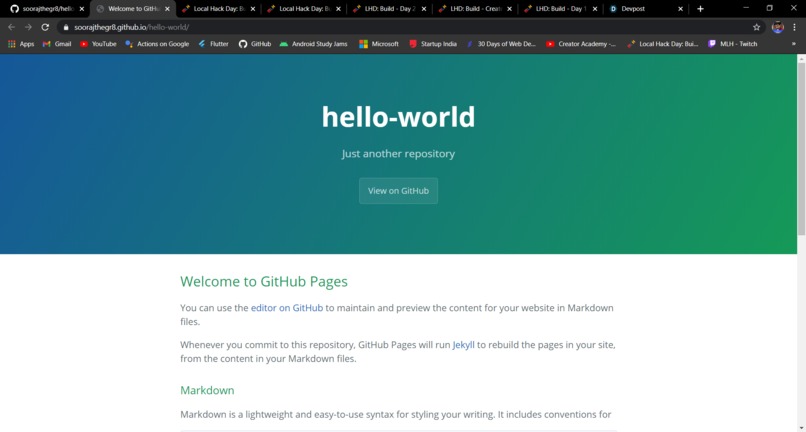Open the Actions on Google bookmark

(157, 44)
